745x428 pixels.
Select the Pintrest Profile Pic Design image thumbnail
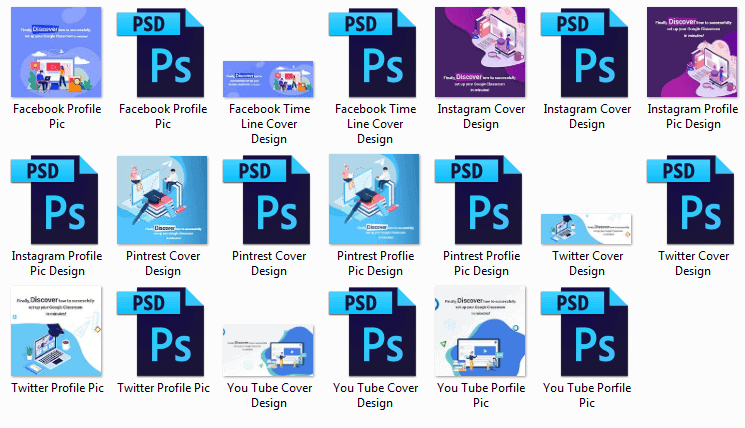pos(374,199)
